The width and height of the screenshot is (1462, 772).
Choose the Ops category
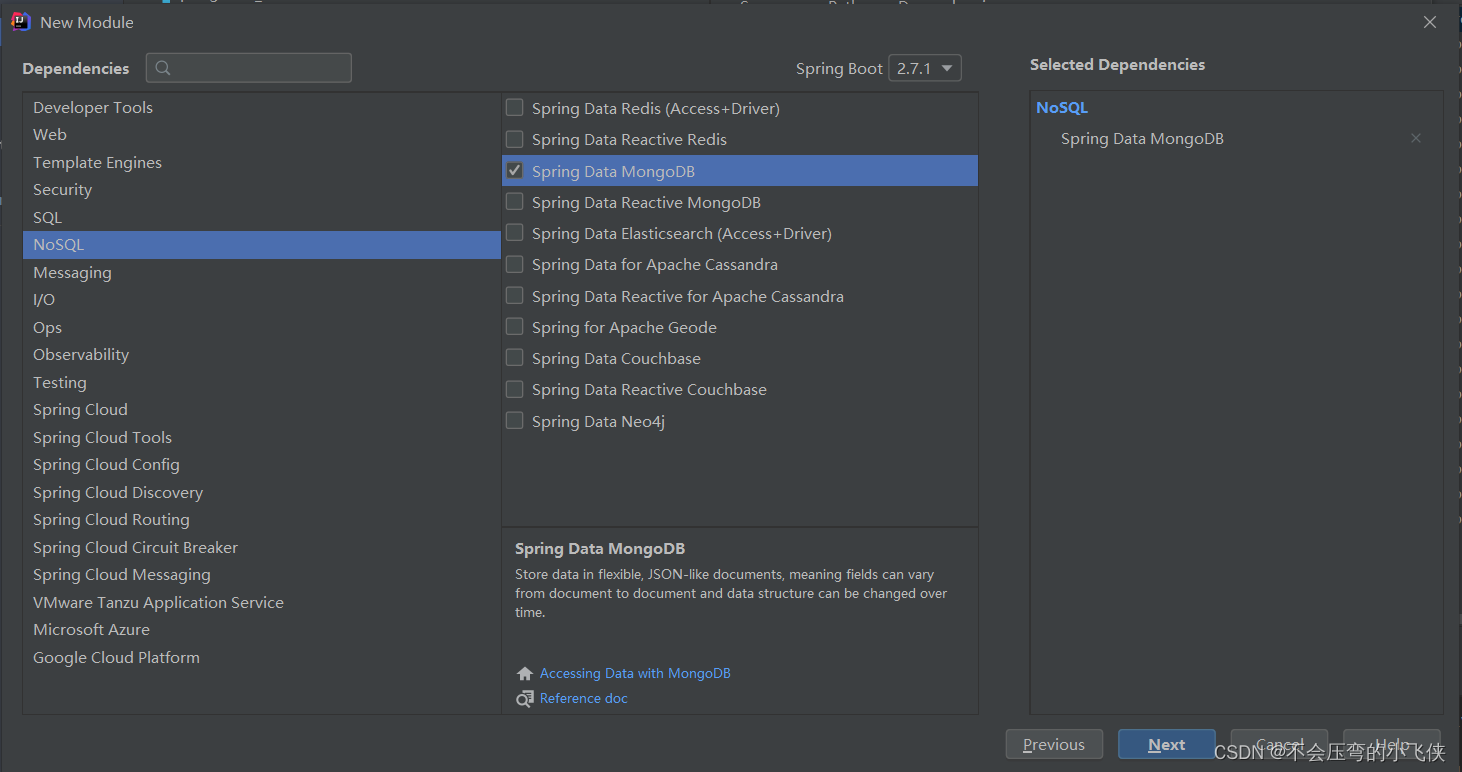pos(262,327)
